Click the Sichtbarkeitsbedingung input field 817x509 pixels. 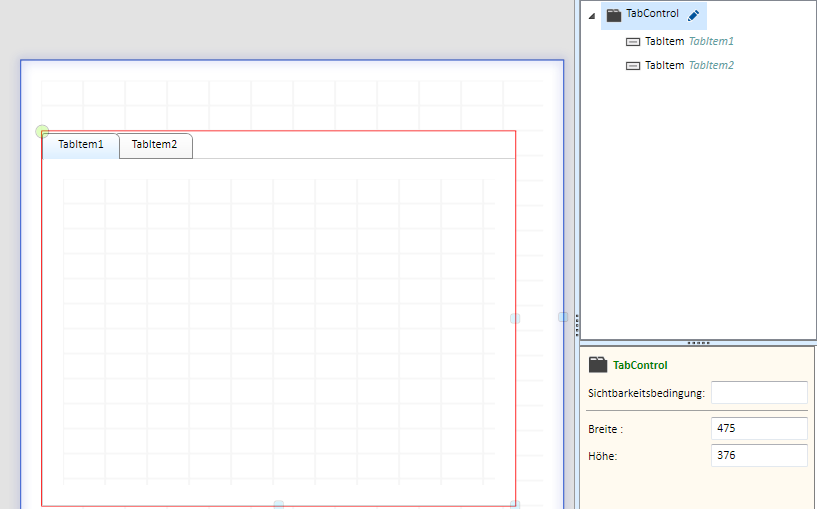coord(759,392)
